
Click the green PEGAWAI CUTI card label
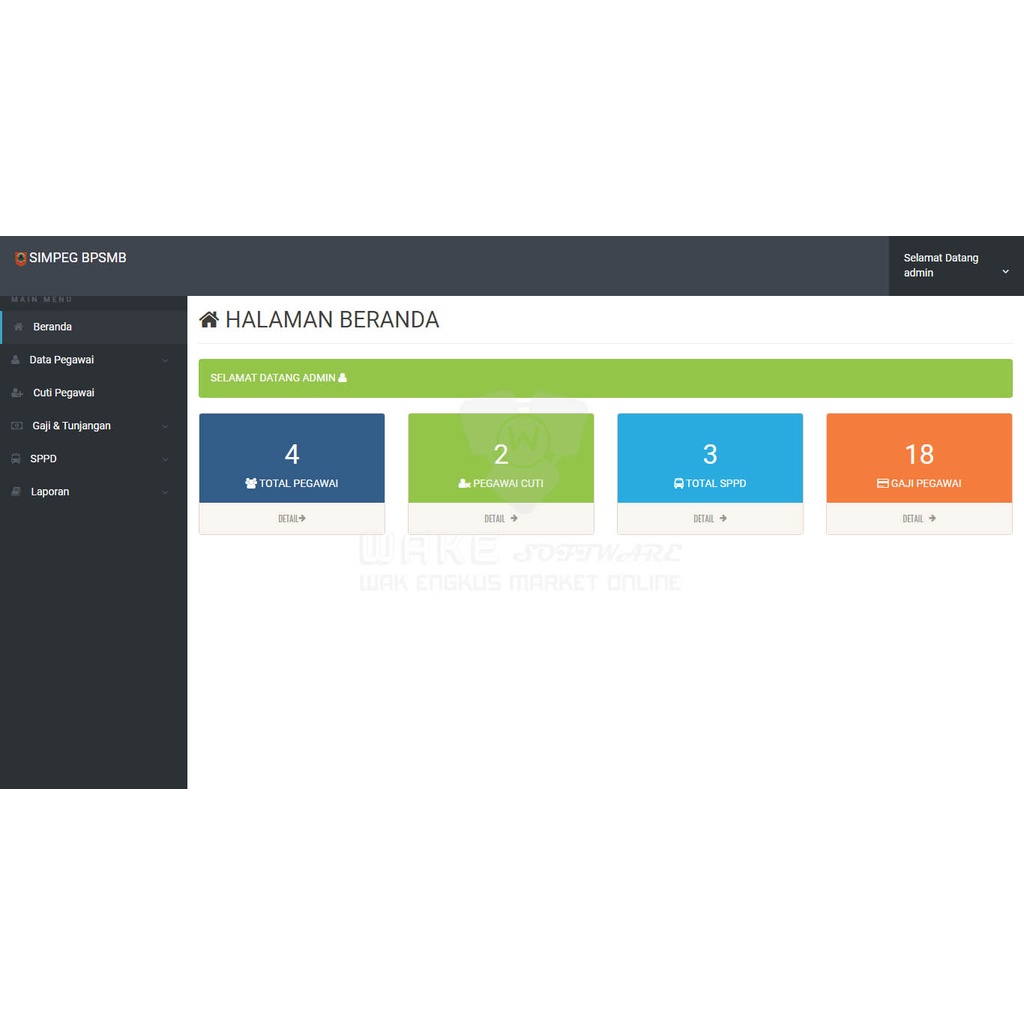click(508, 484)
